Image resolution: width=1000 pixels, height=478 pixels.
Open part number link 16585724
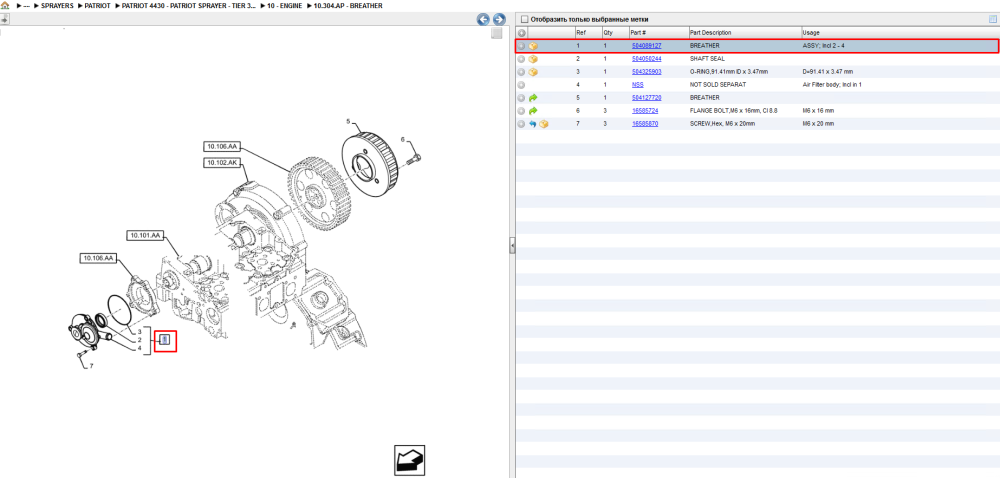click(645, 110)
